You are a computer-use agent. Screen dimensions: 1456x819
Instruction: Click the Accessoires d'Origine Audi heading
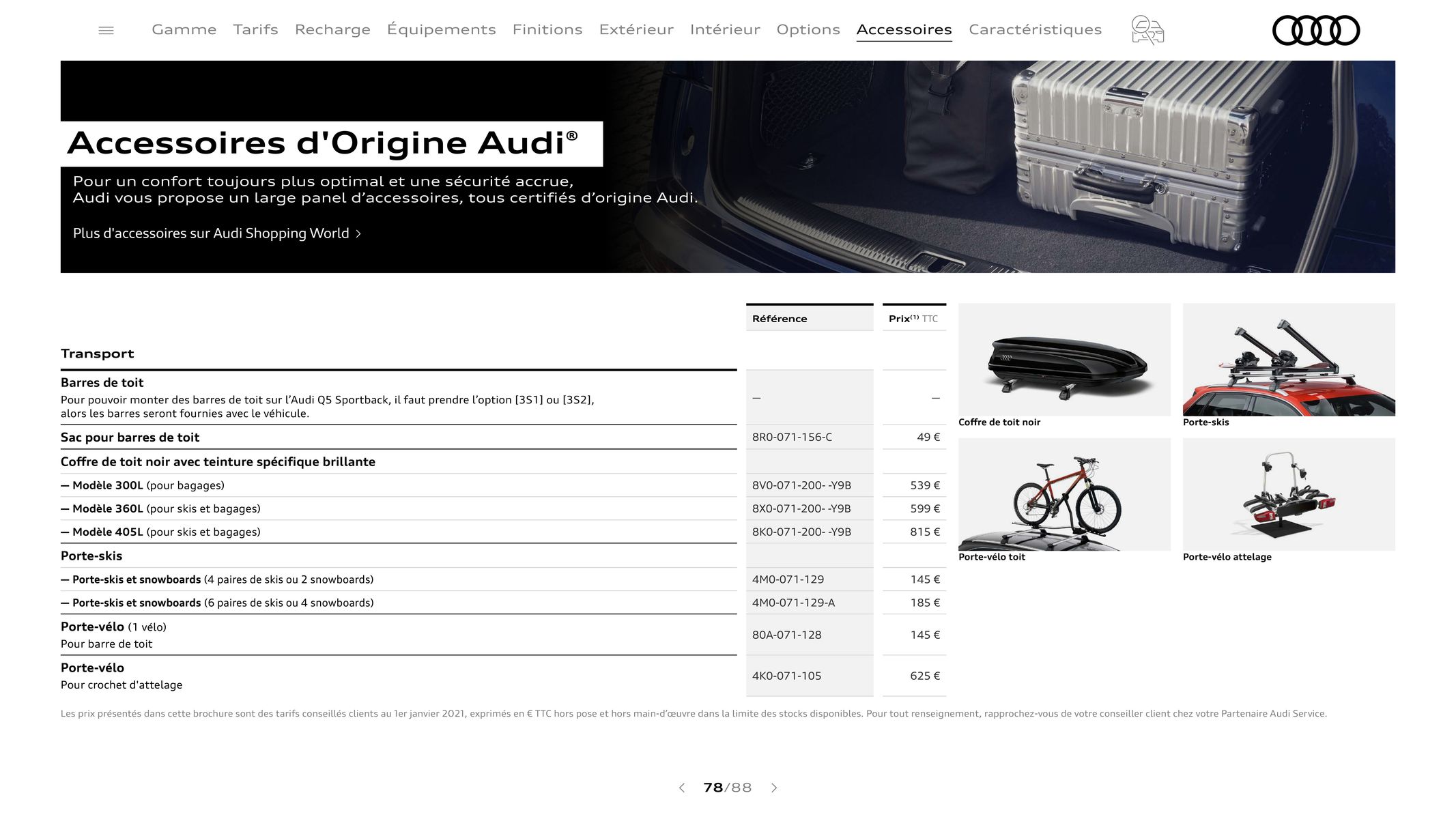(323, 143)
